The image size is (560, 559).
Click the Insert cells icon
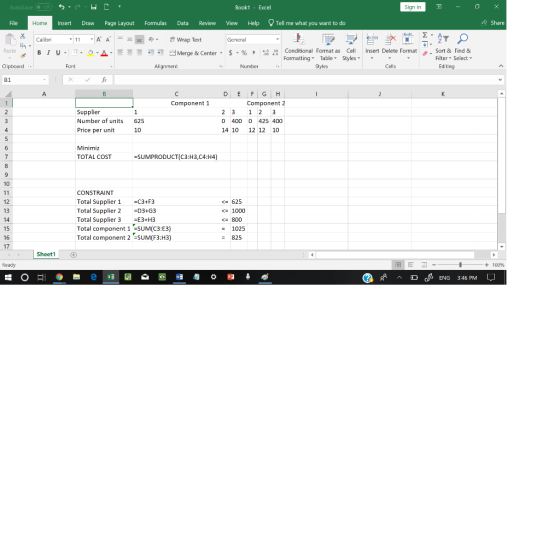(372, 40)
